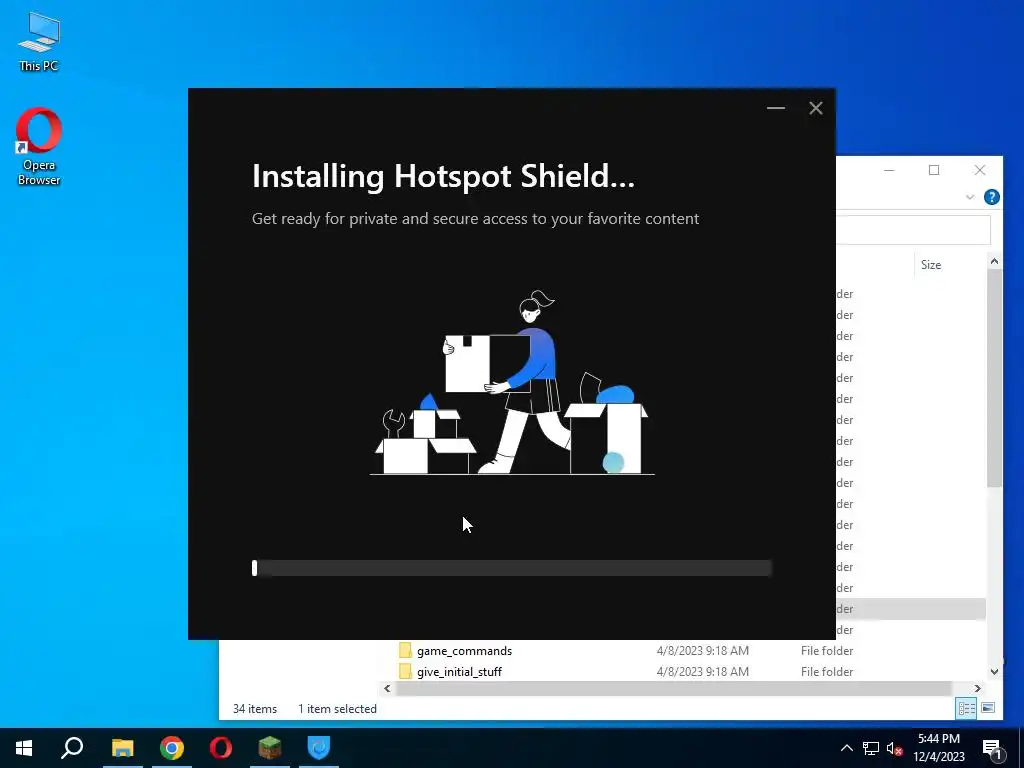Launch Google Chrome from the taskbar

click(x=172, y=747)
